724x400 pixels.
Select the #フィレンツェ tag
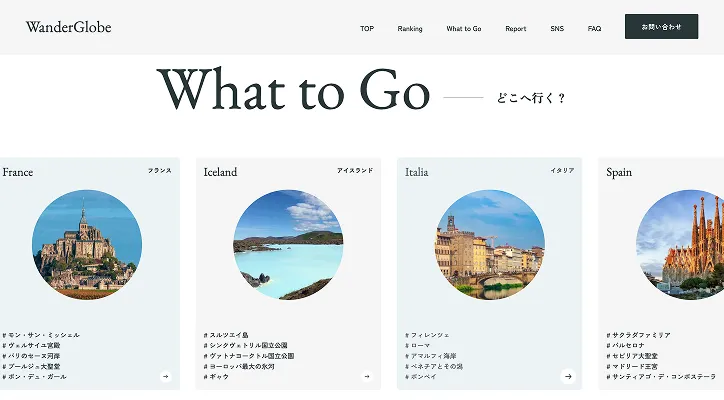click(x=427, y=335)
